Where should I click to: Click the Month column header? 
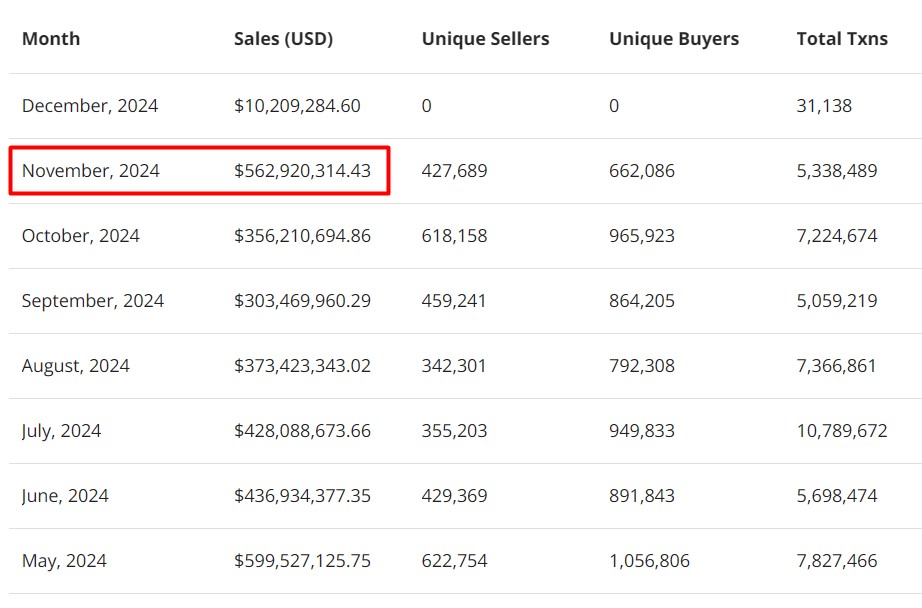tap(51, 39)
